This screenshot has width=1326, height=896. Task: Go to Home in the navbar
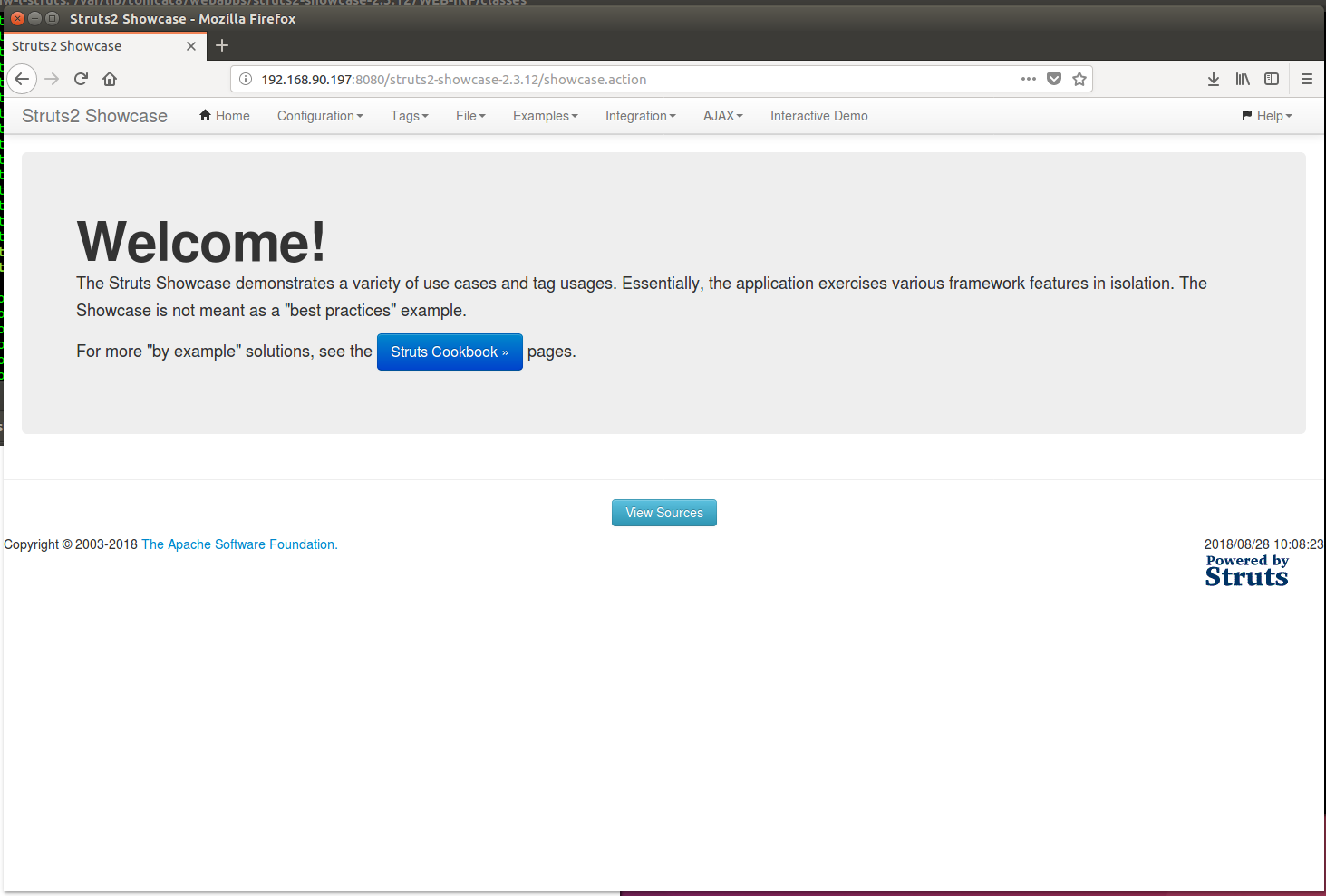pos(225,116)
